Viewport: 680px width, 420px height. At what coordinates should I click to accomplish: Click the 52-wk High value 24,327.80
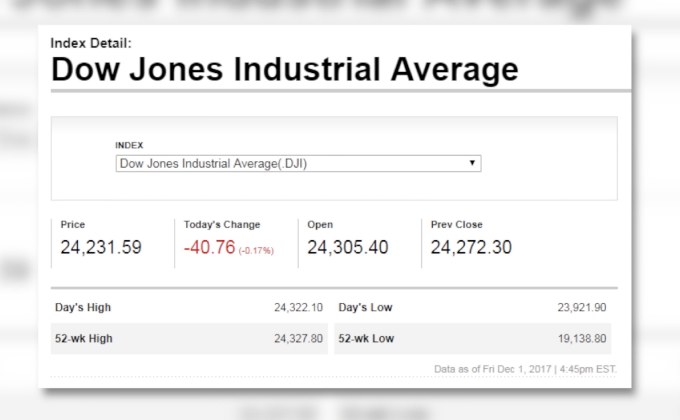298,338
